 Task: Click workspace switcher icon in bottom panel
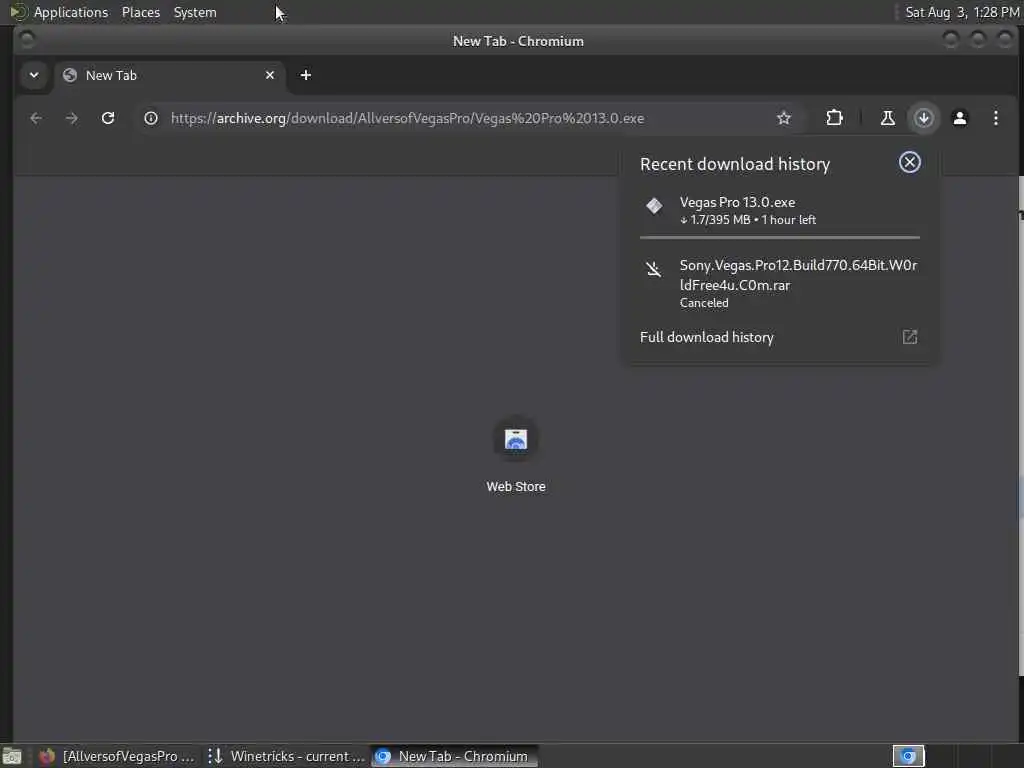pyautogui.click(x=908, y=756)
